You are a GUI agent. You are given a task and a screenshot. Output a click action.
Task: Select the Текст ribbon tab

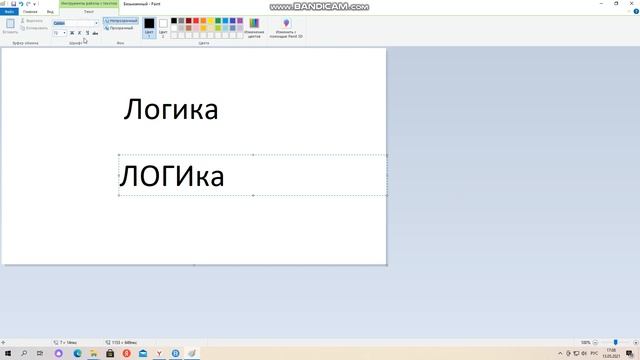(x=89, y=12)
